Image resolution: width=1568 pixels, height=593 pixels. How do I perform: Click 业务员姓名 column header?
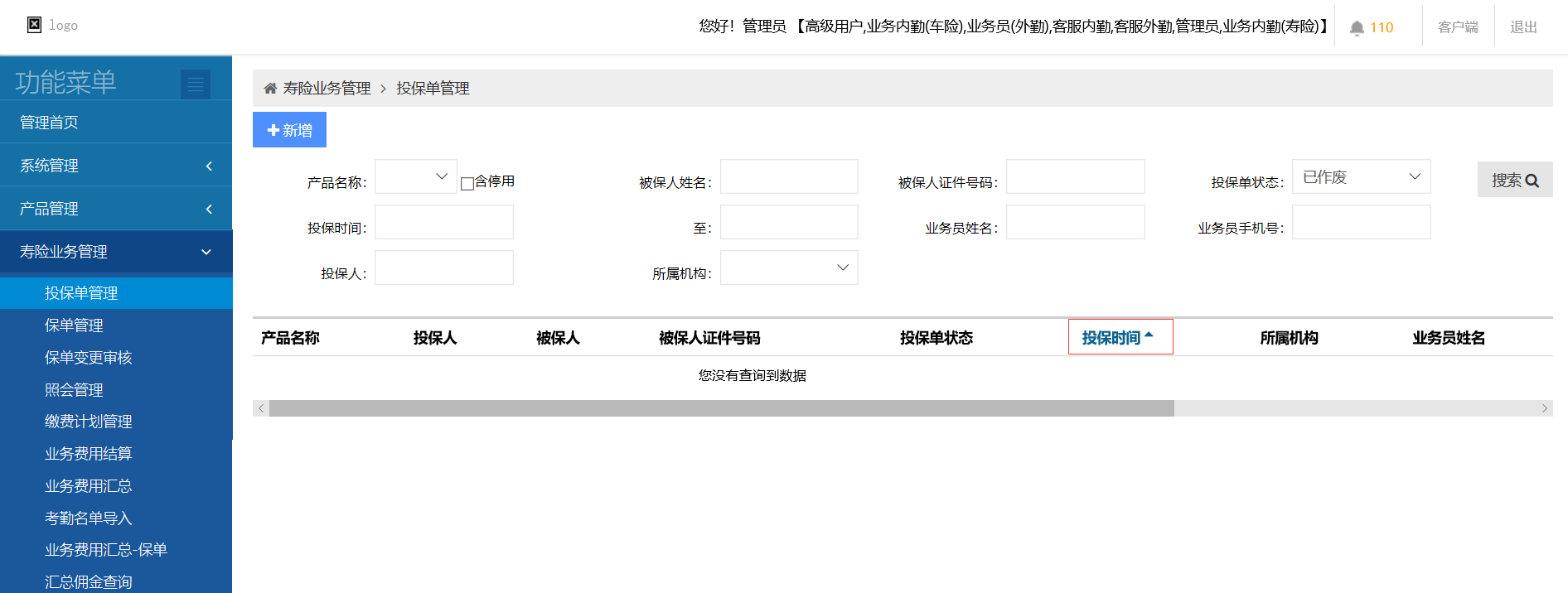(1449, 338)
